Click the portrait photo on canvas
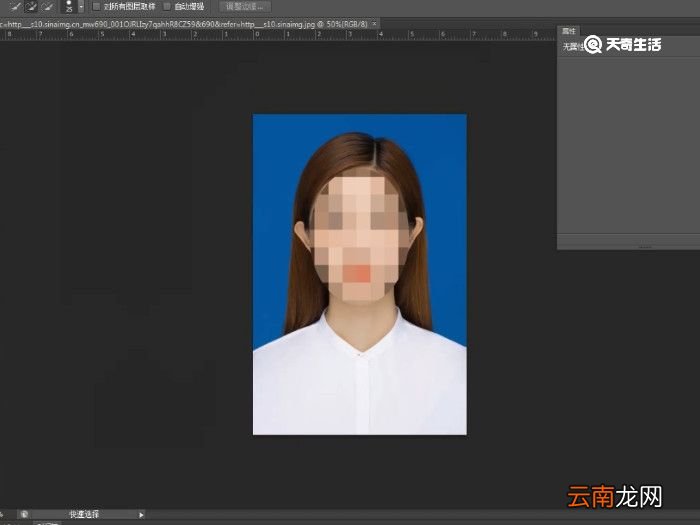This screenshot has width=700, height=525. pyautogui.click(x=360, y=274)
